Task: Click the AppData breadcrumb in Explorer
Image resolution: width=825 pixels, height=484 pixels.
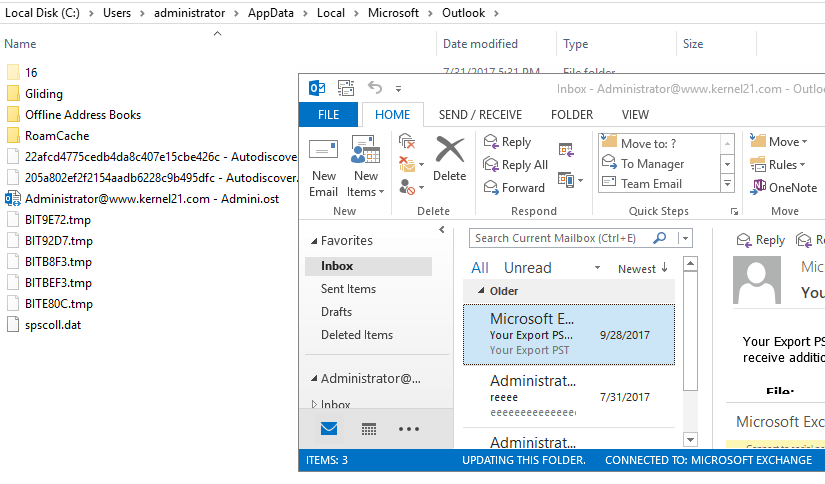Action: coord(270,13)
